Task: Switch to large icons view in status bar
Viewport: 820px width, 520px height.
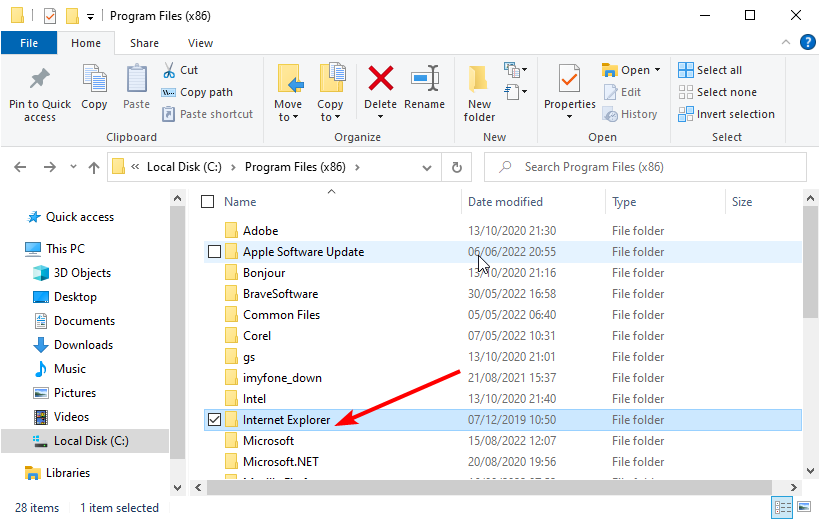Action: click(x=804, y=507)
